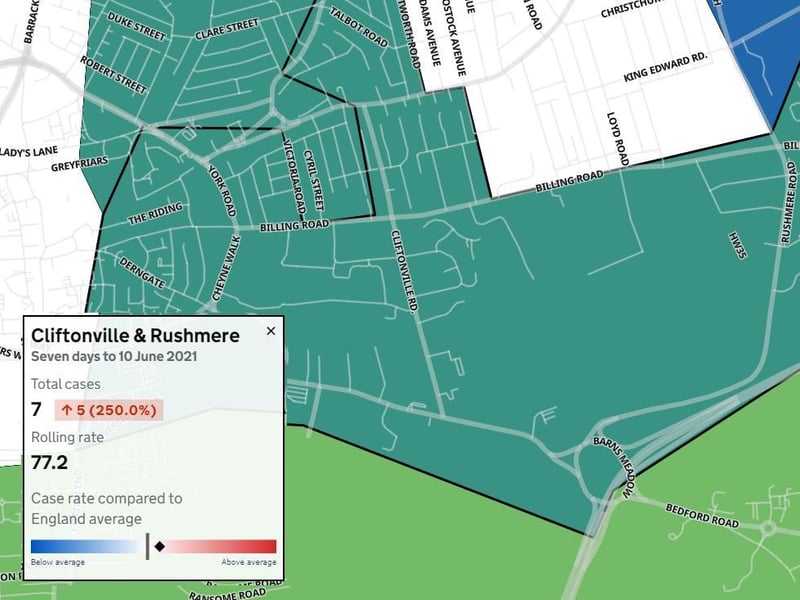
Task: Select the "Seven days to 10 June 2021" text
Action: point(114,356)
